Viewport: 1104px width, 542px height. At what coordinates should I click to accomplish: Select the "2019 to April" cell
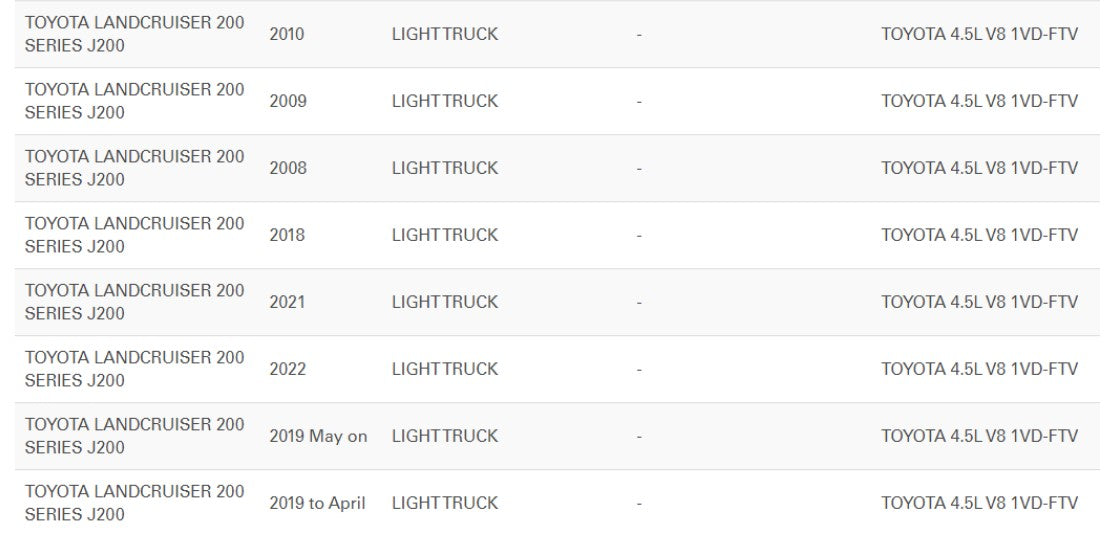(317, 503)
